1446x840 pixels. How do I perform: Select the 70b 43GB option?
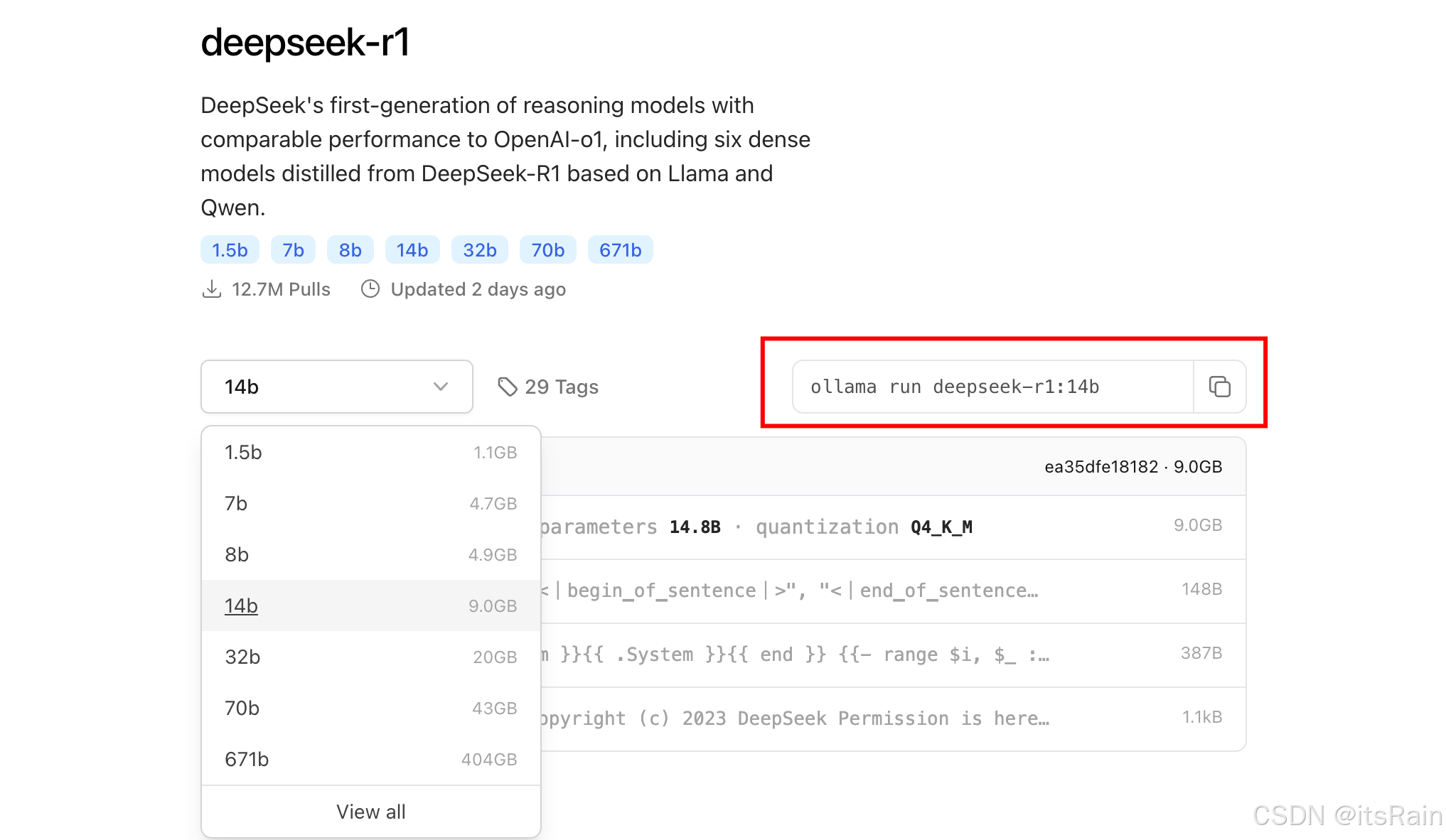371,709
